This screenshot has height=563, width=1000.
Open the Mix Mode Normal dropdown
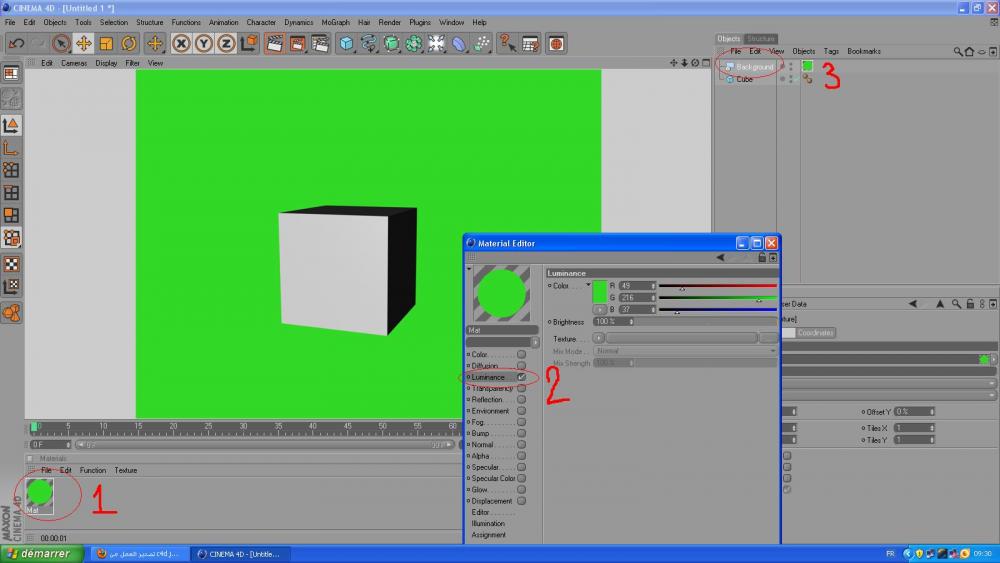[x=685, y=351]
